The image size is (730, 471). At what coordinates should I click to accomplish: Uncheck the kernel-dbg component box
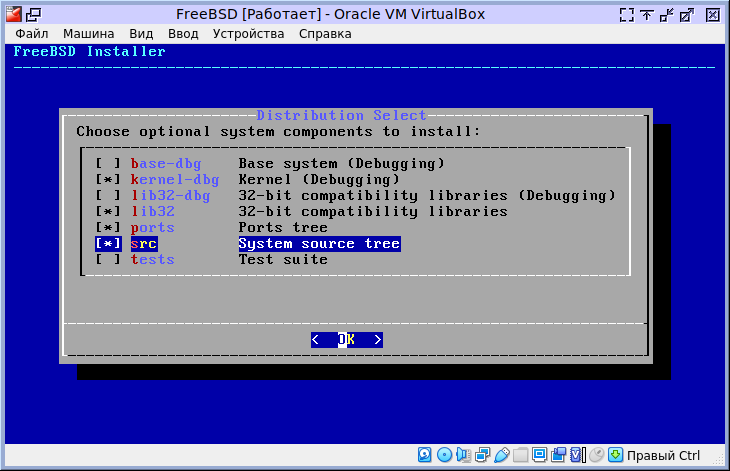tap(108, 179)
